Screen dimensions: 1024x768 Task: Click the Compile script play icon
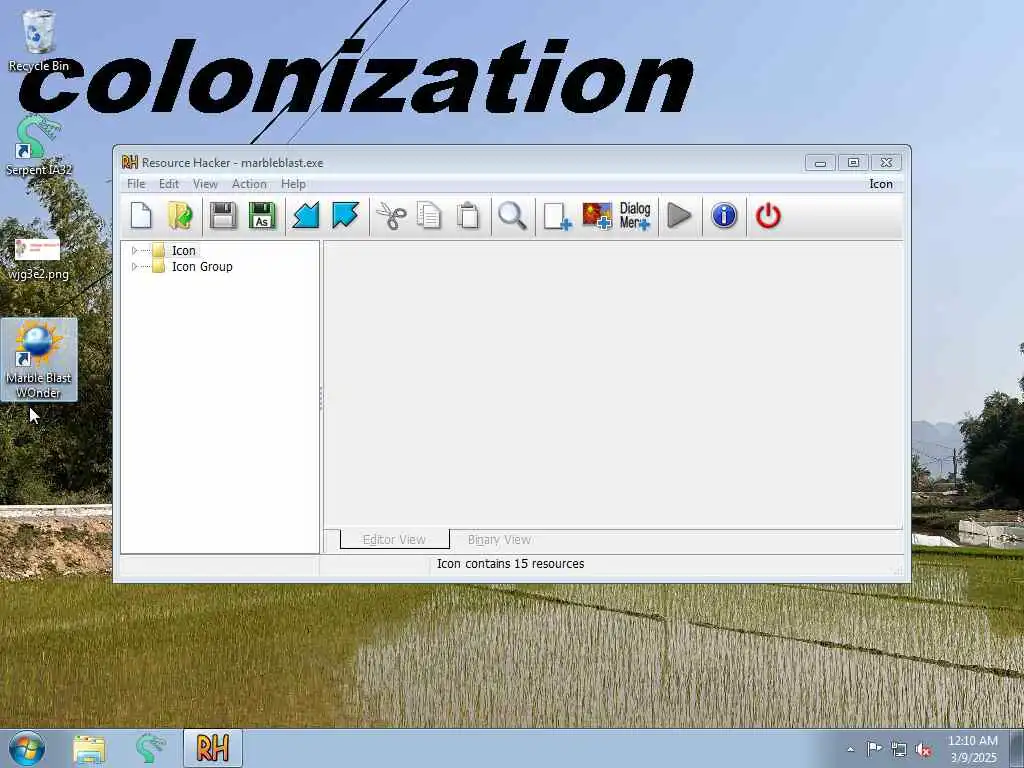coord(679,216)
